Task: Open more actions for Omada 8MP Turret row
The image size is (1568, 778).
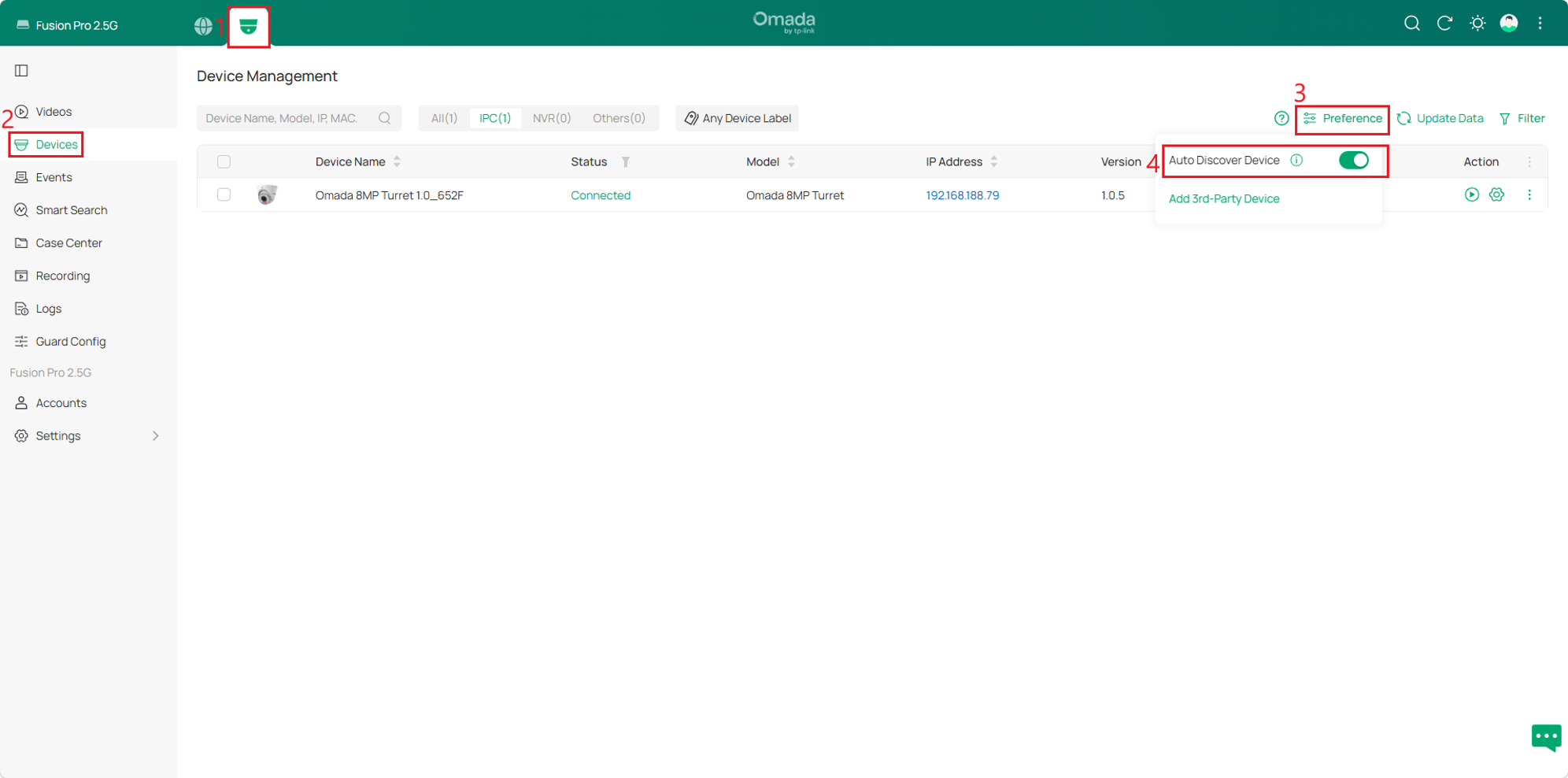Action: (x=1529, y=194)
